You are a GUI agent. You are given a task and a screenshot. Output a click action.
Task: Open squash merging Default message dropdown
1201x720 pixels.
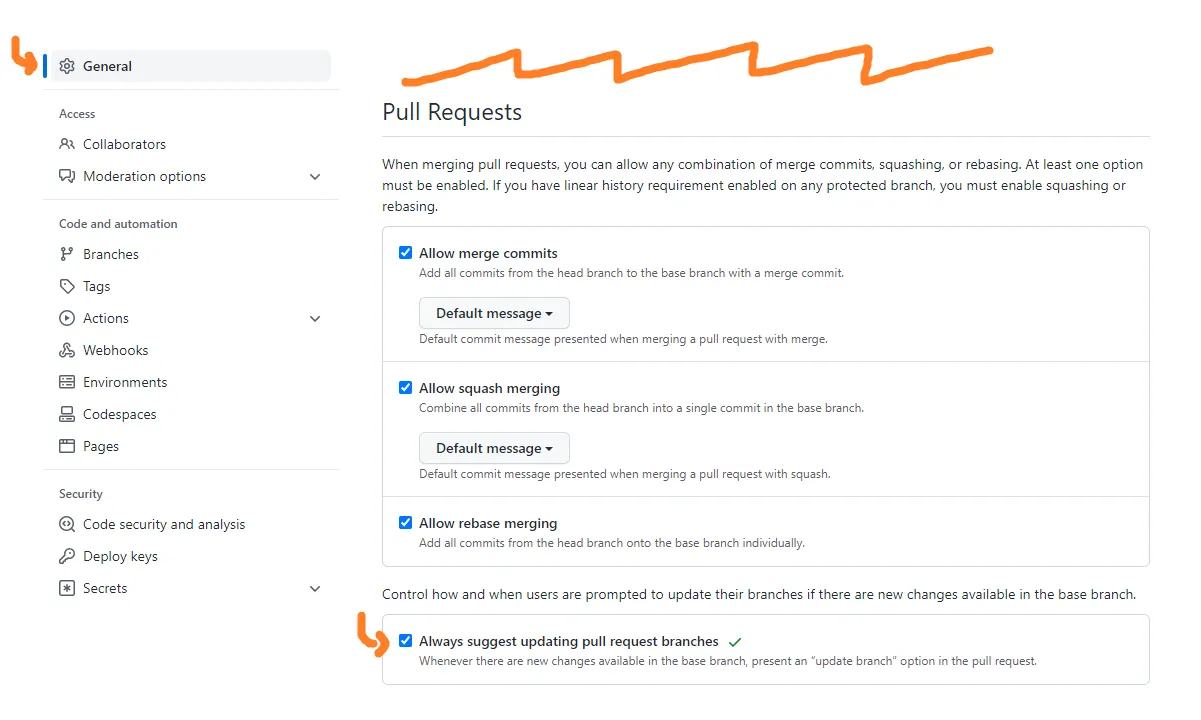click(x=494, y=448)
